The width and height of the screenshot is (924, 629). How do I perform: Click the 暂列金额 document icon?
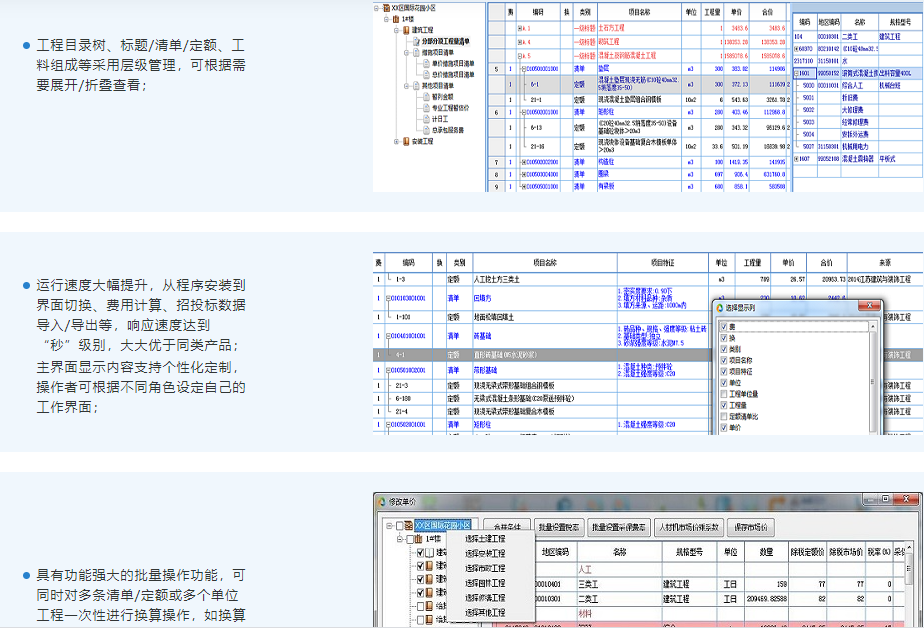[x=425, y=97]
